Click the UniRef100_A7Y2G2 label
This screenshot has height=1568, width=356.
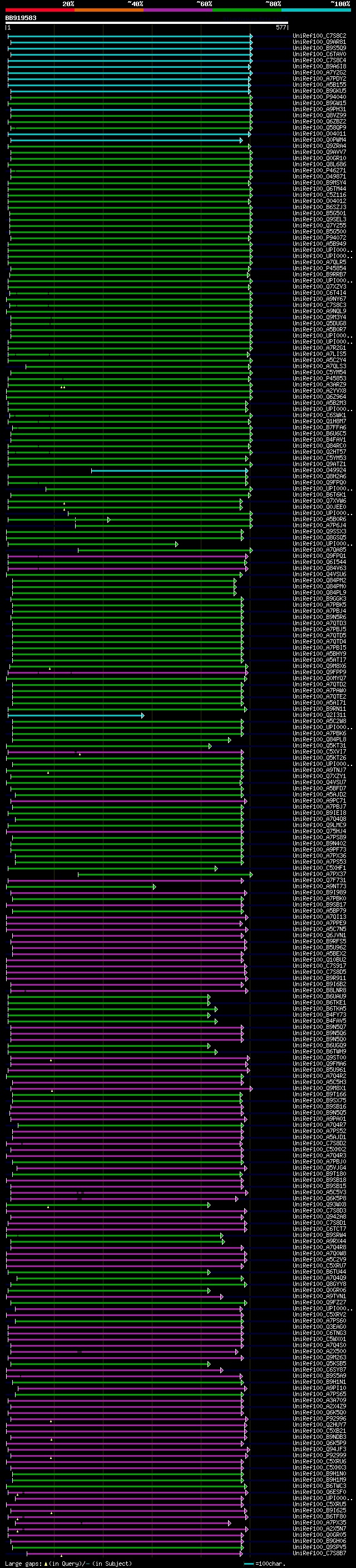[x=319, y=72]
